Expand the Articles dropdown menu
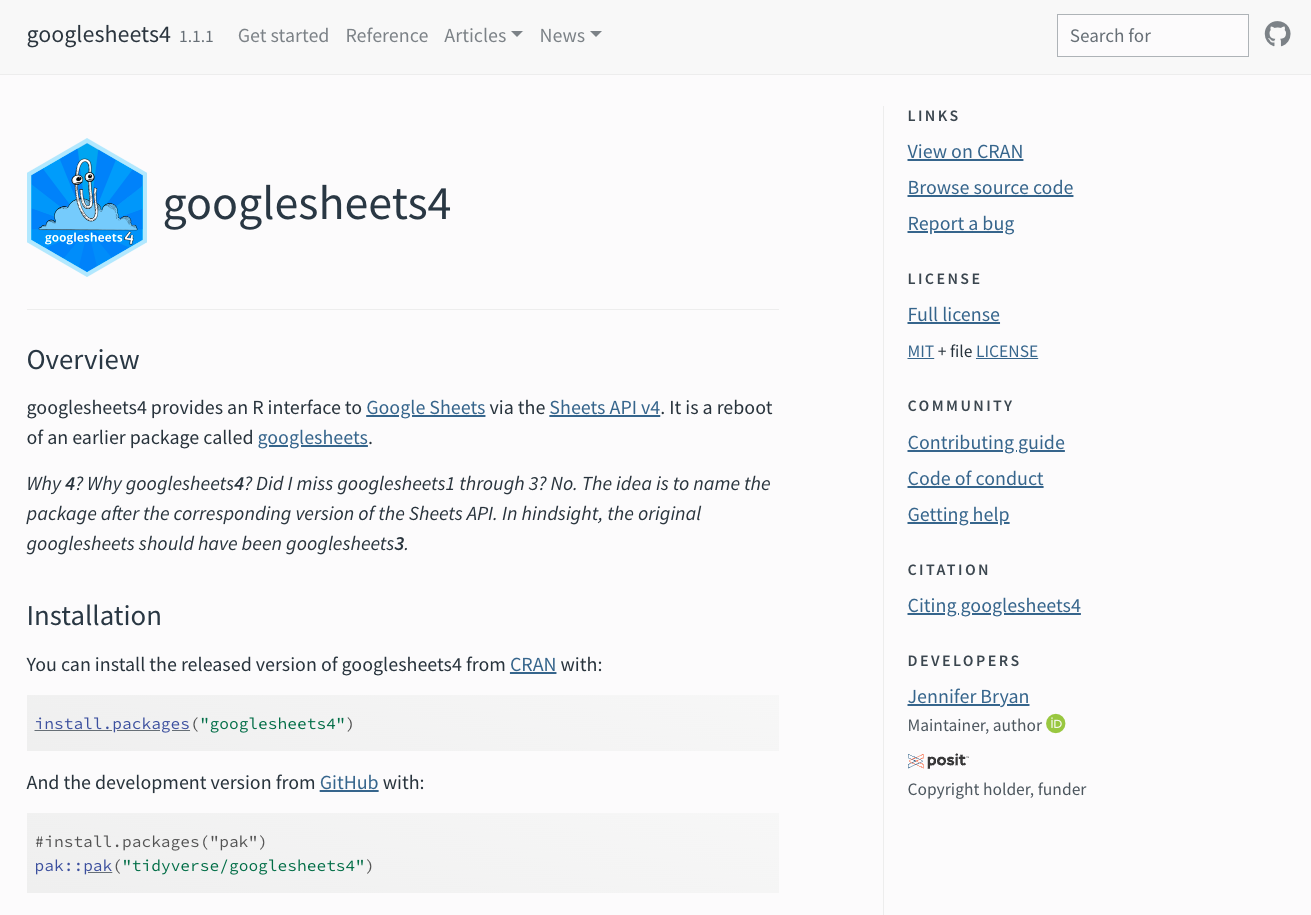1311x915 pixels. click(x=483, y=35)
